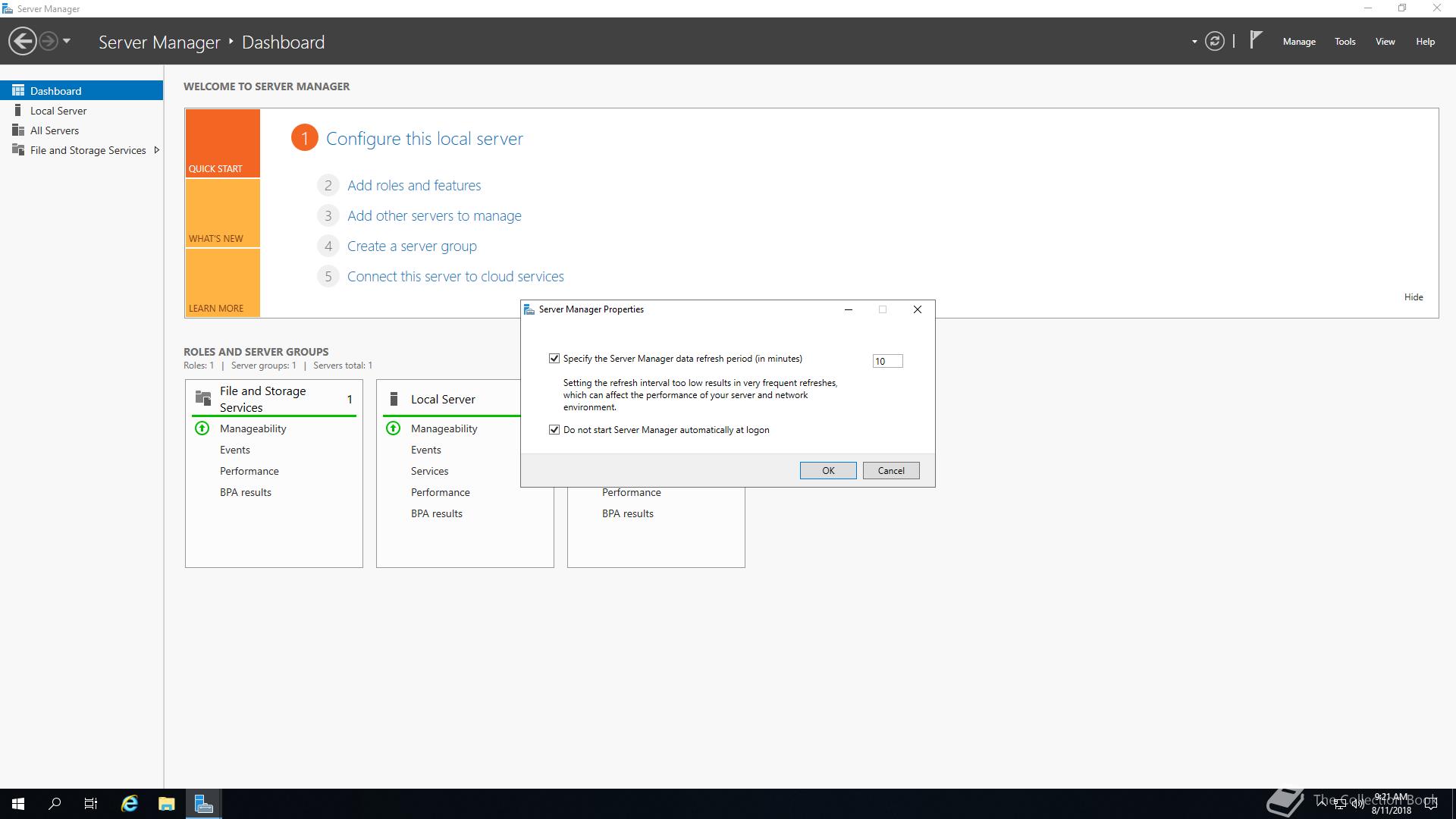
Task: Hide the welcome tile
Action: pyautogui.click(x=1414, y=297)
